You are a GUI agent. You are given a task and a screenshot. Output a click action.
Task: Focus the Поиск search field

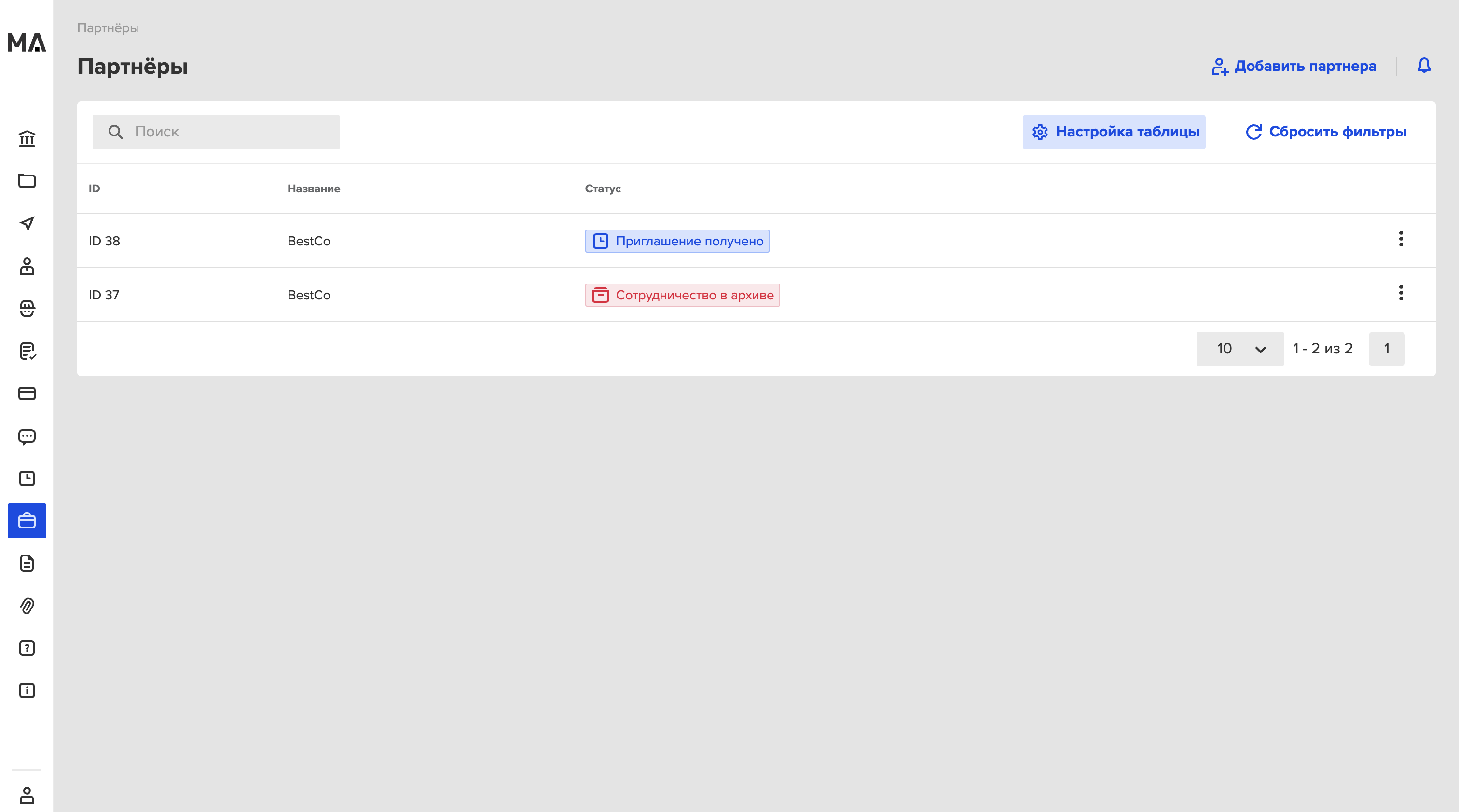pyautogui.click(x=216, y=132)
